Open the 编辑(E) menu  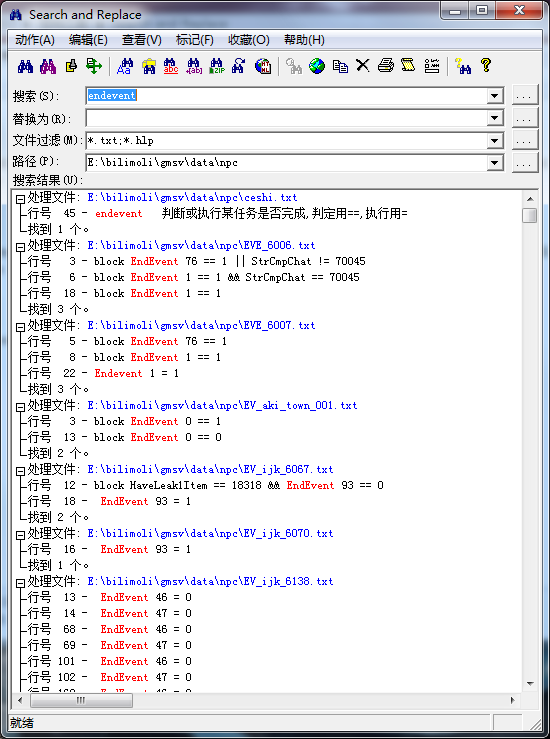(x=88, y=40)
